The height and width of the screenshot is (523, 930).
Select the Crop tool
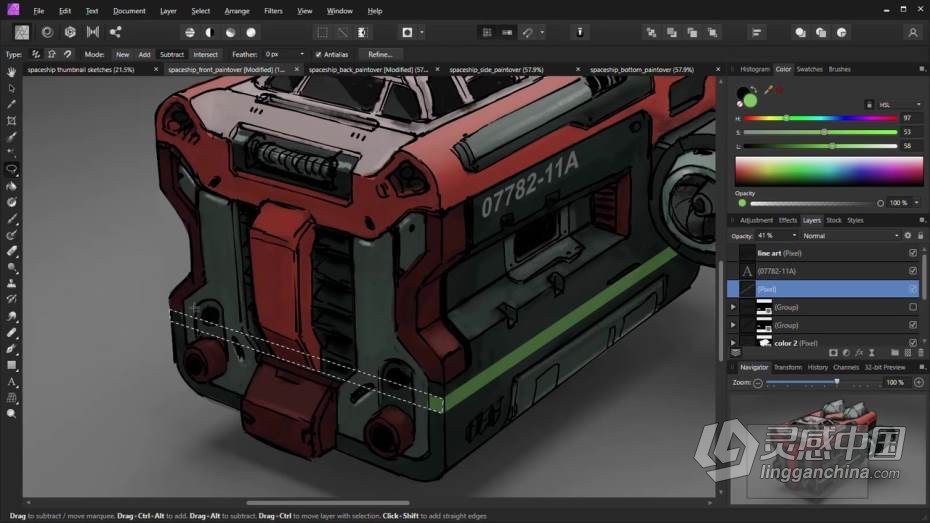pos(11,121)
